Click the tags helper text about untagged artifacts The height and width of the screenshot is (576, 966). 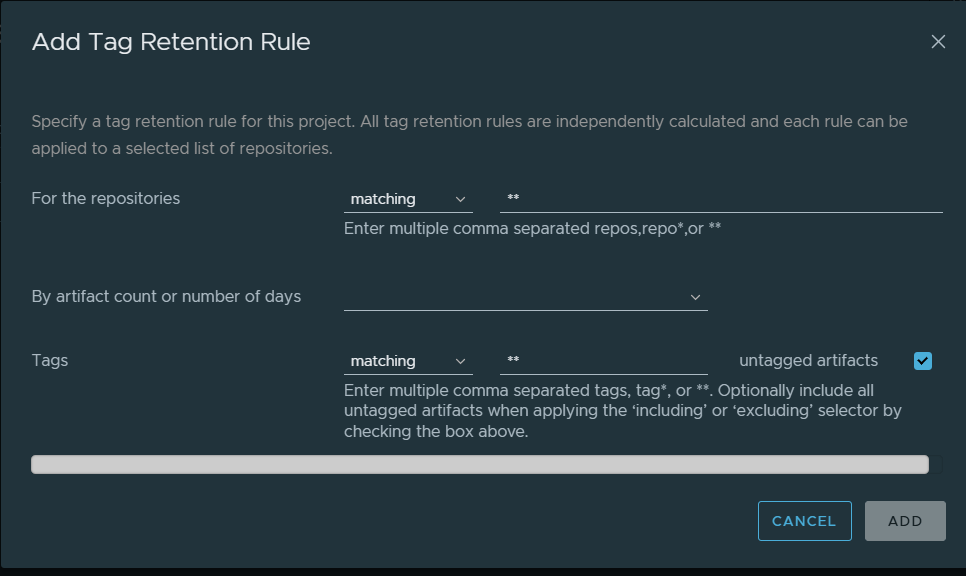(622, 410)
